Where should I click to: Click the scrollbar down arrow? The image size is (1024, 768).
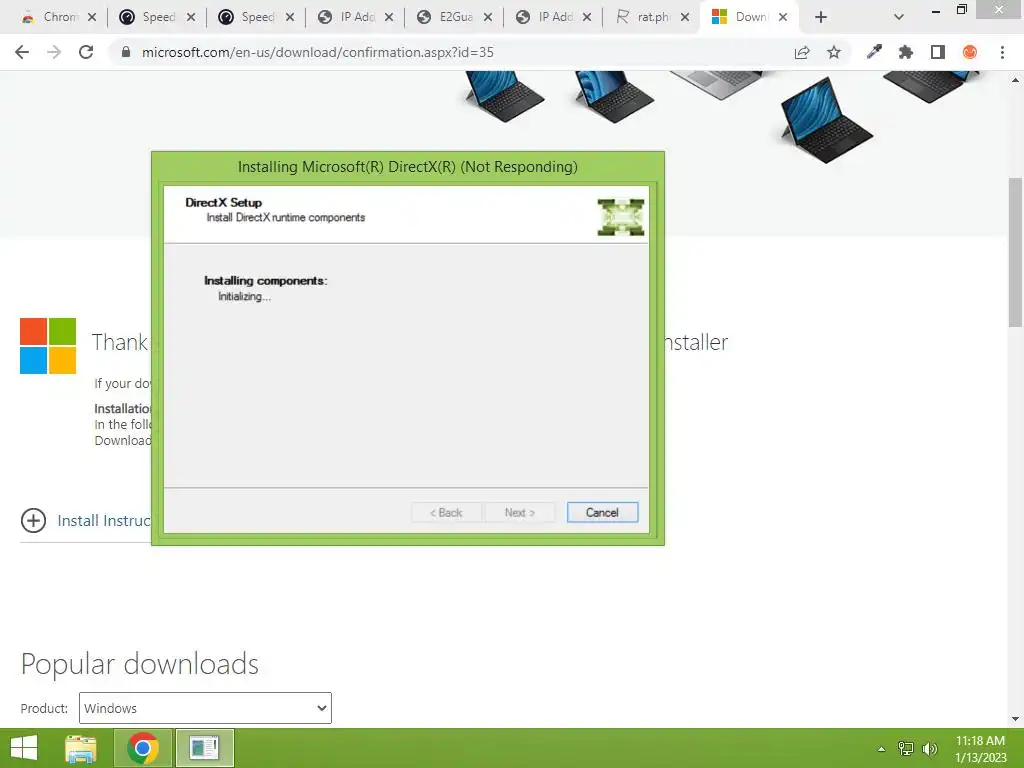1016,719
